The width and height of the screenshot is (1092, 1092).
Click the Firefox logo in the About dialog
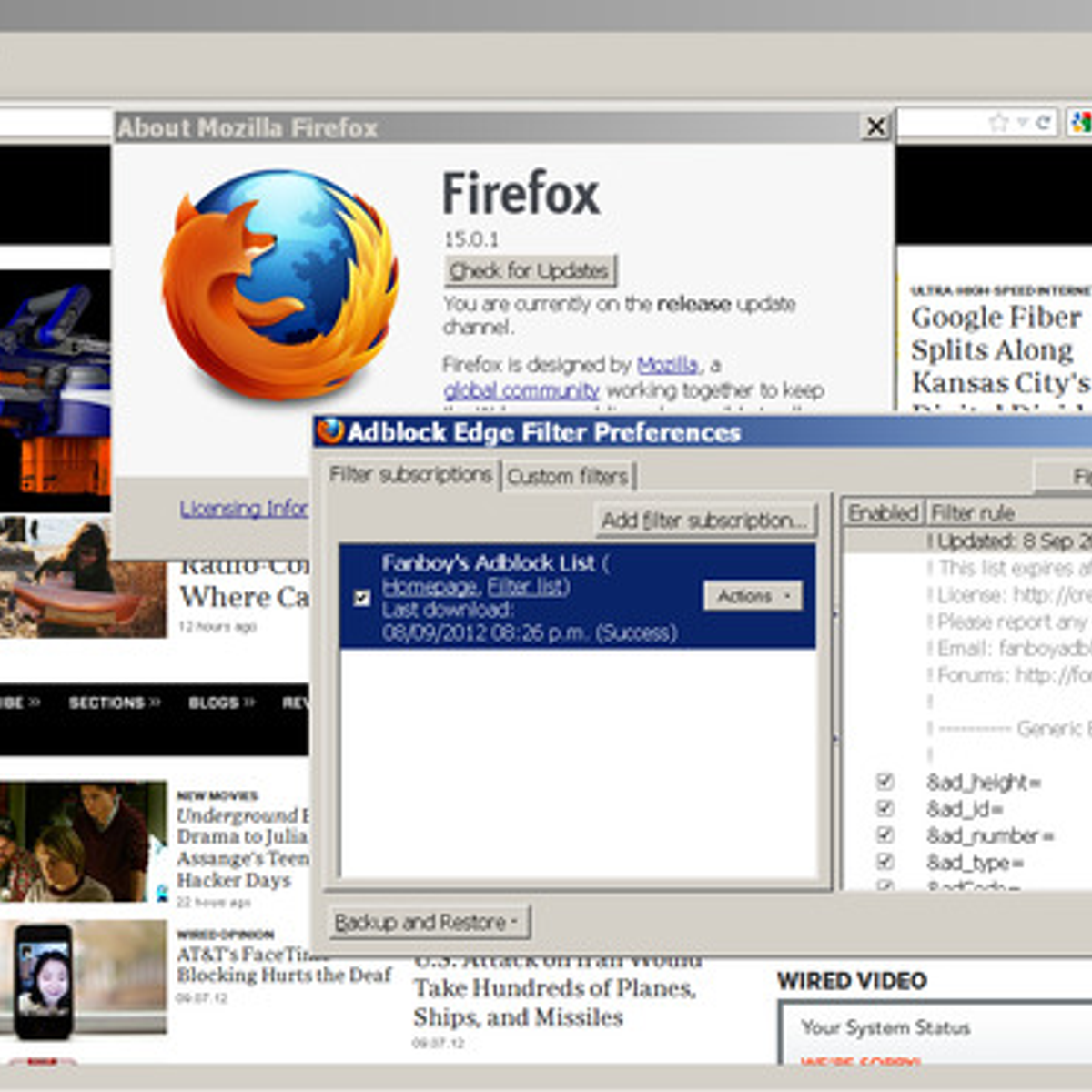(280, 285)
